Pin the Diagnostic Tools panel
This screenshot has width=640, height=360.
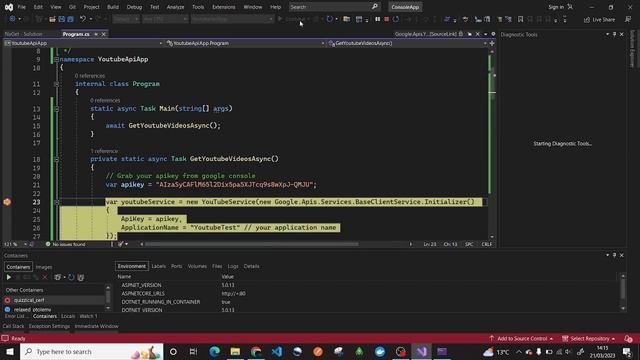coord(614,34)
